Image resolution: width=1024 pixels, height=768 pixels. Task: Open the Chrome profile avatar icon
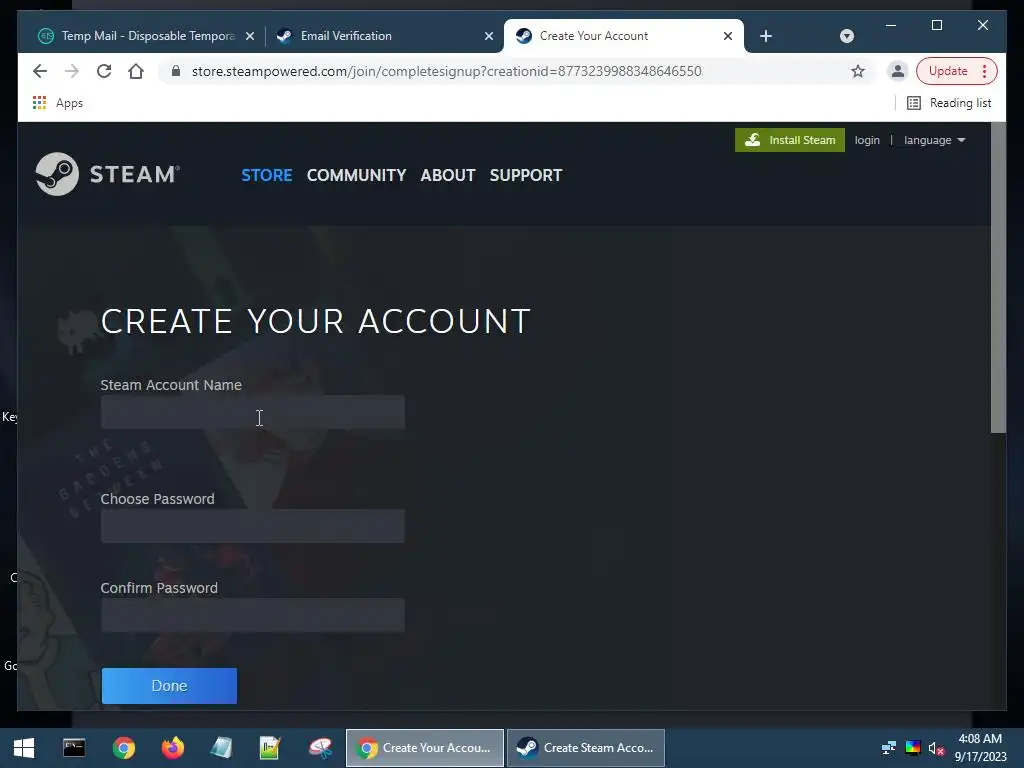click(898, 71)
